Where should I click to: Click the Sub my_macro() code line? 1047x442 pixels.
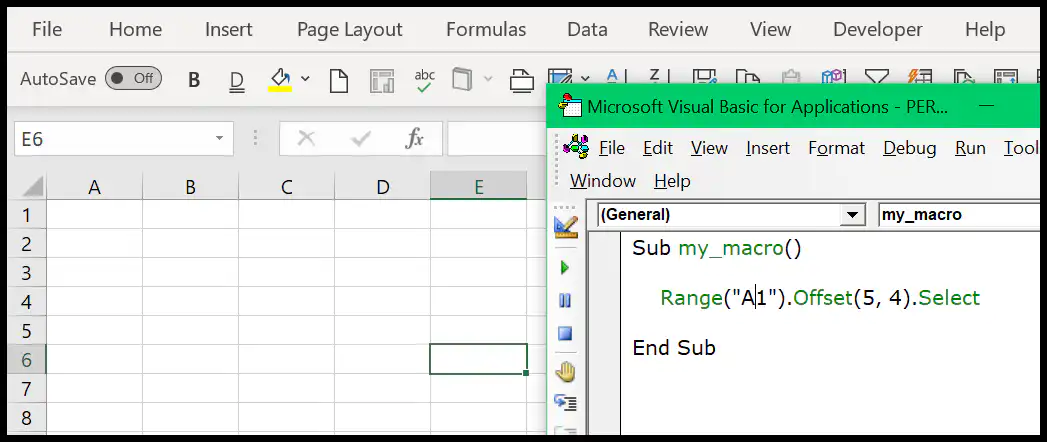(x=716, y=248)
